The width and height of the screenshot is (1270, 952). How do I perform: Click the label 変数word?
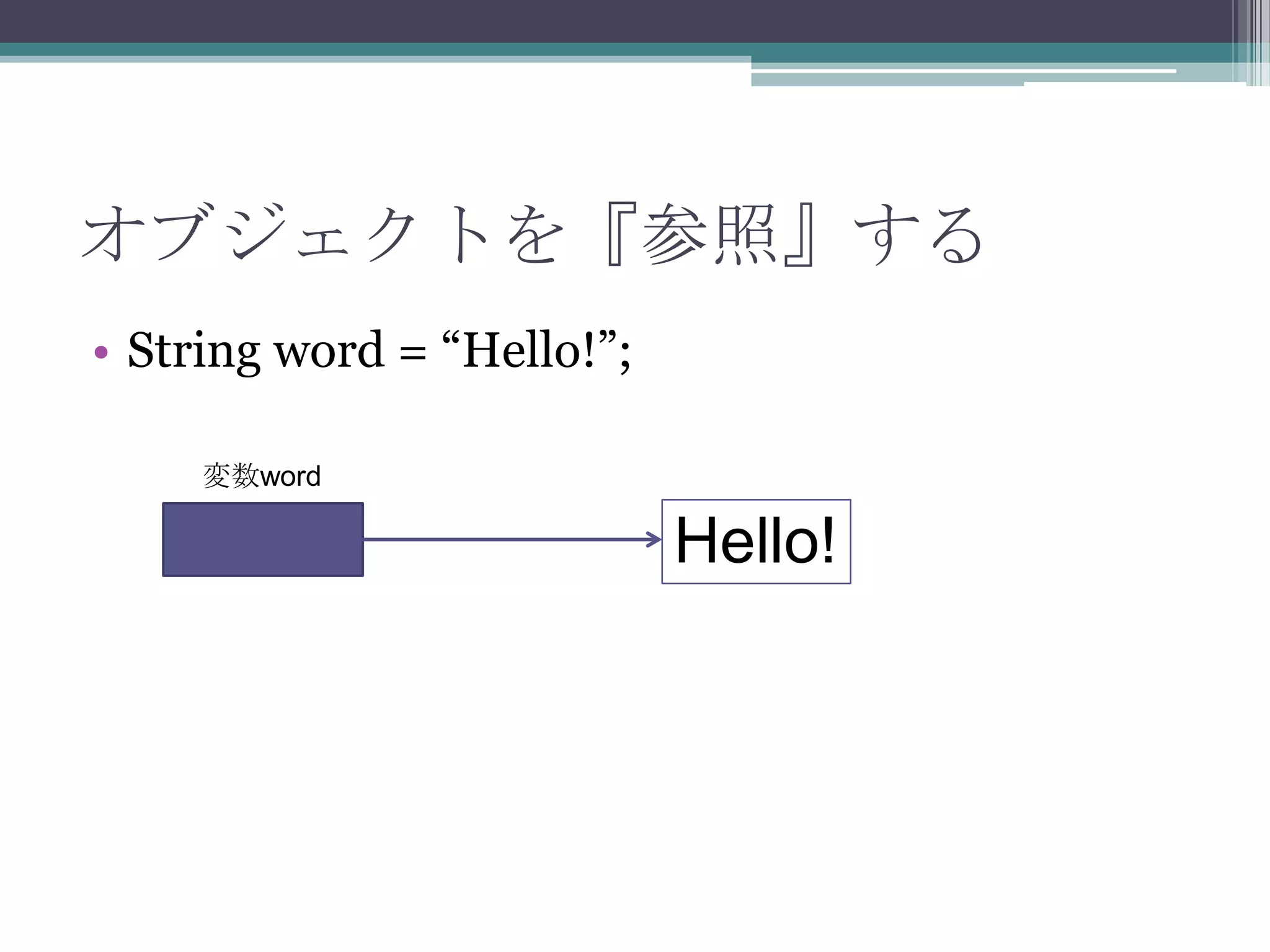[x=262, y=476]
